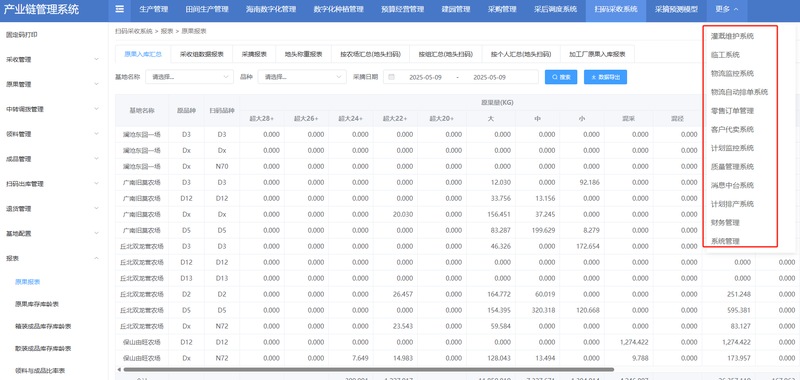
Task: Select 物流自动排单系统 from 更多 menu
Action: click(x=740, y=92)
